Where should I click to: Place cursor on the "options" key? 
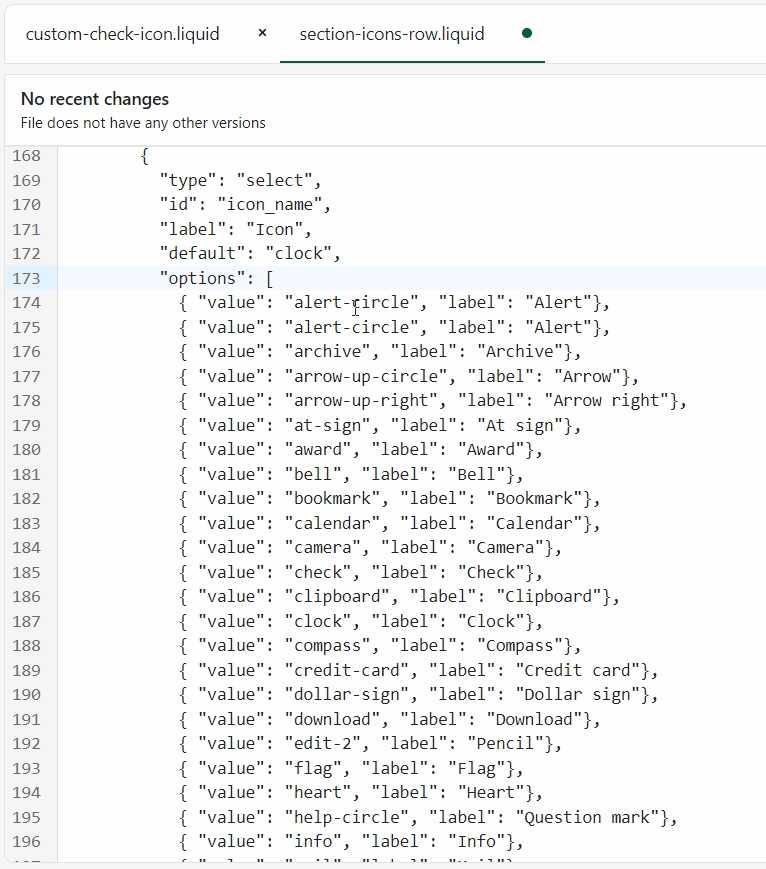pyautogui.click(x=203, y=278)
